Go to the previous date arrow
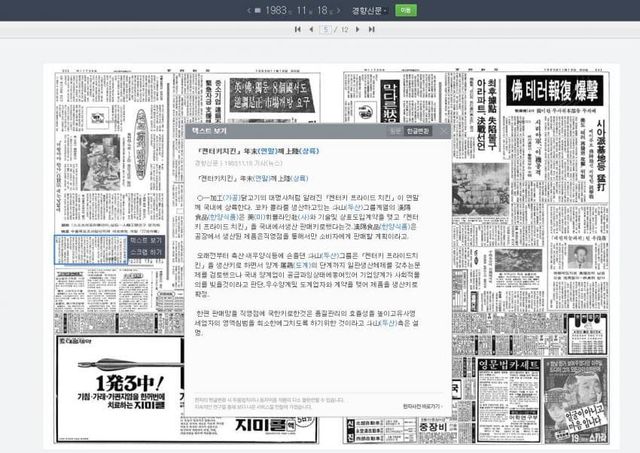Image resolution: width=640 pixels, height=453 pixels. tap(248, 9)
